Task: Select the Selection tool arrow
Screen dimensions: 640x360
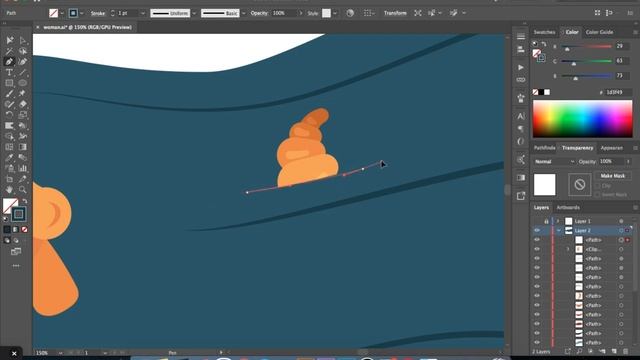Action: [9, 40]
